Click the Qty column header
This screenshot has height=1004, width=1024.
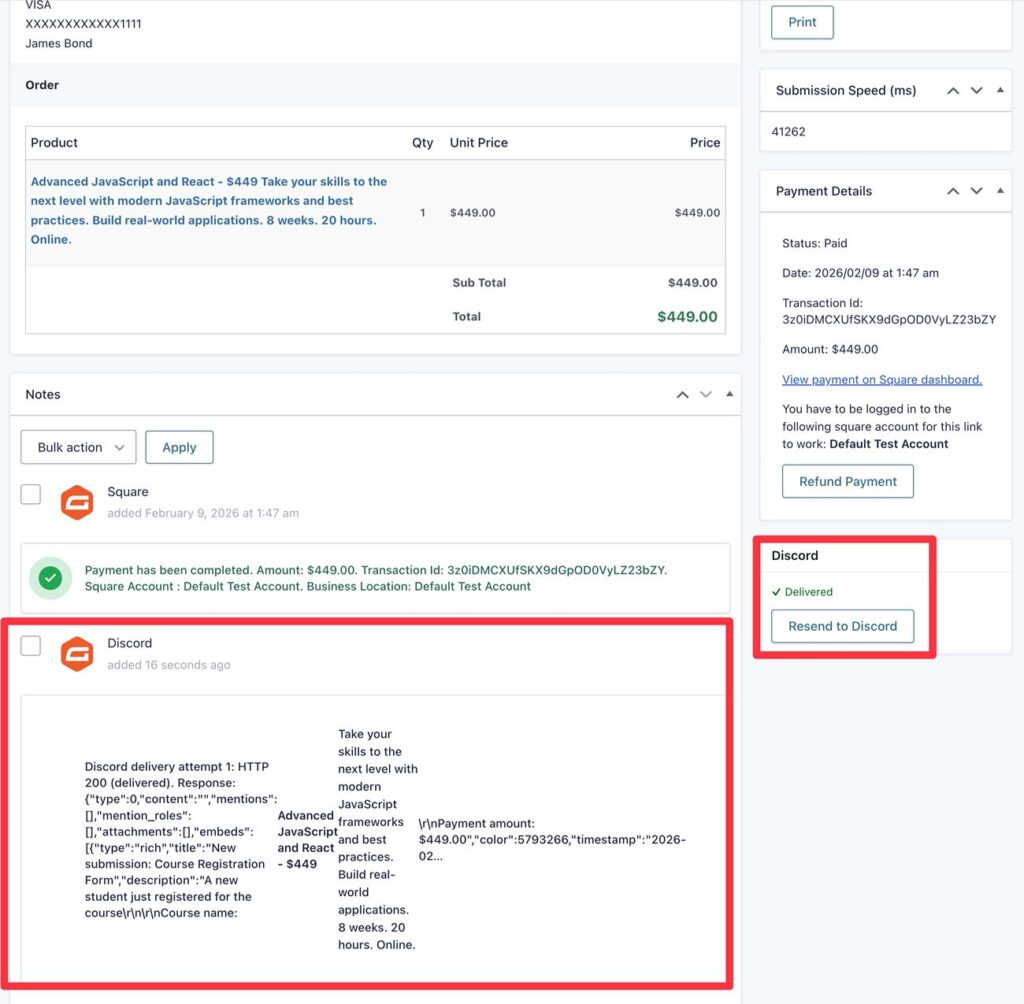pyautogui.click(x=423, y=142)
